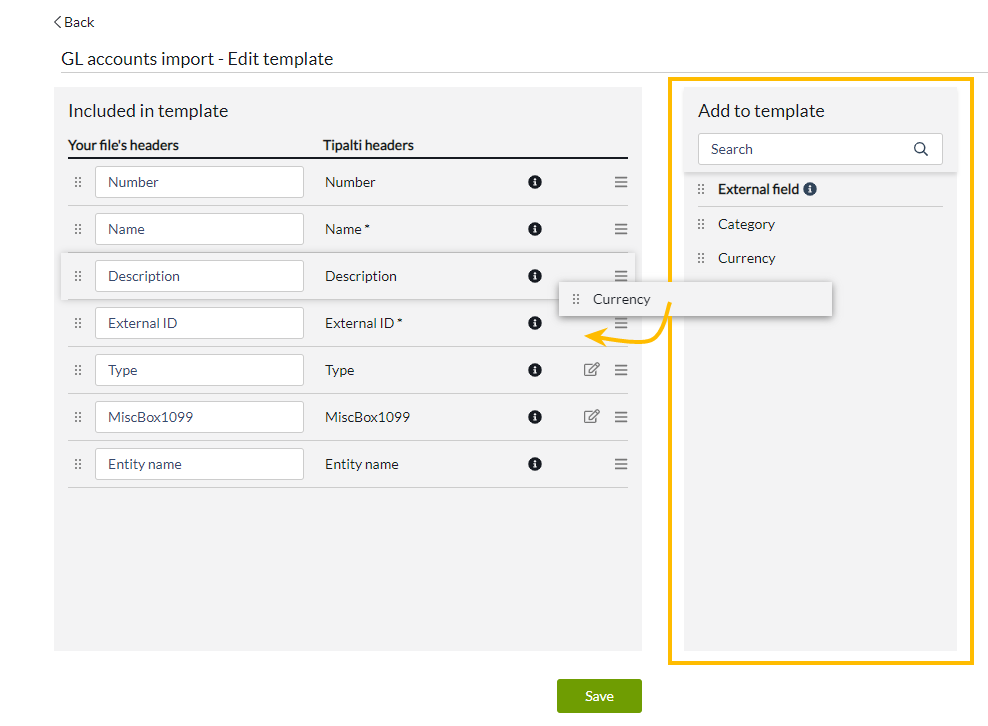Click the Tipalti header text 'External ID *'
This screenshot has height=726, width=988.
364,323
